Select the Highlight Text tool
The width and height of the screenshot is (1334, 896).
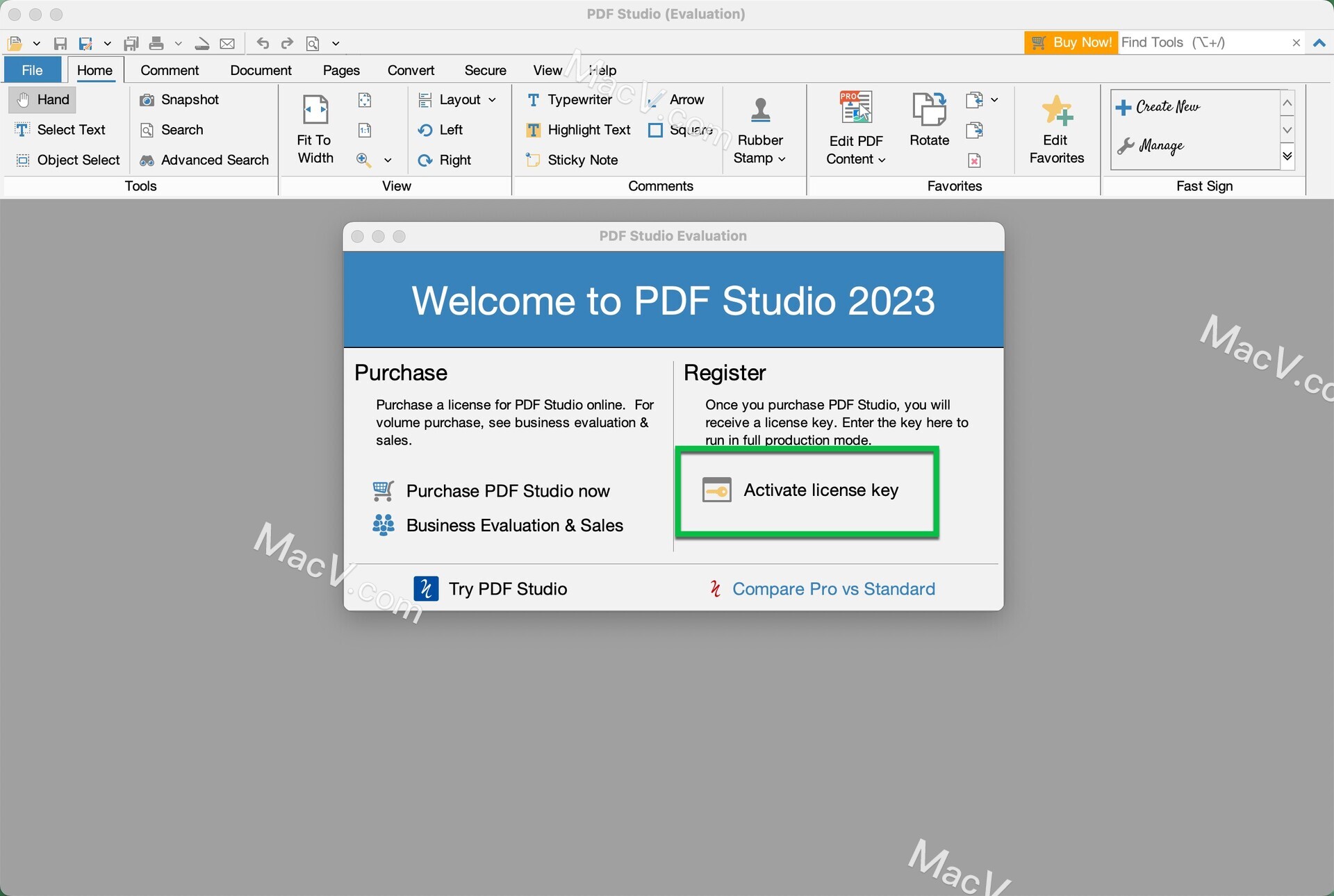click(x=578, y=129)
